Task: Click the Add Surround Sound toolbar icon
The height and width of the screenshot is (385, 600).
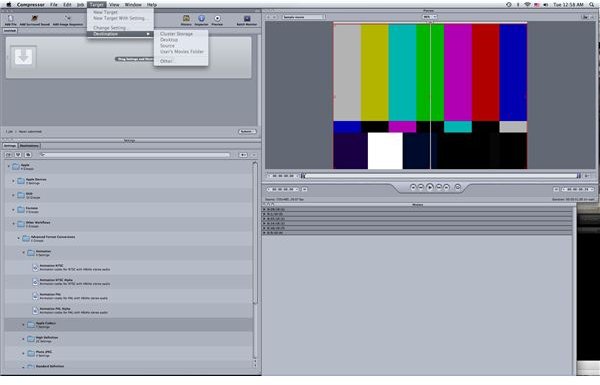Action: [x=34, y=19]
